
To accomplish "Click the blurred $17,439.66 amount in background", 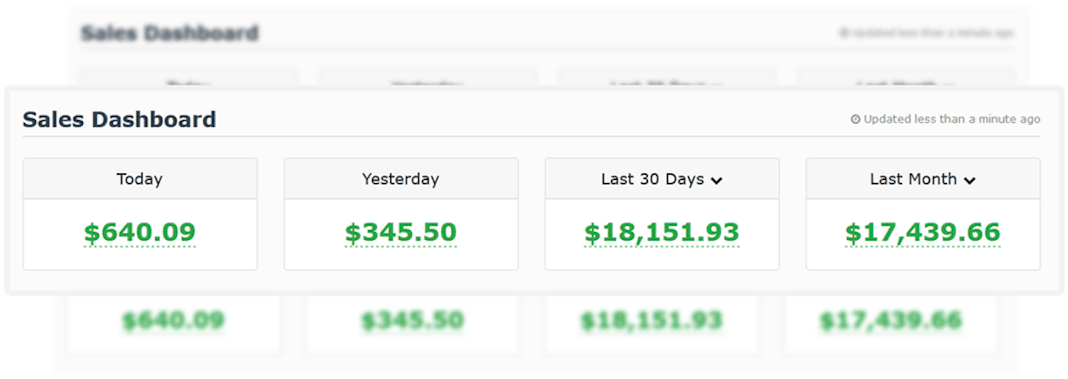I will coord(891,320).
